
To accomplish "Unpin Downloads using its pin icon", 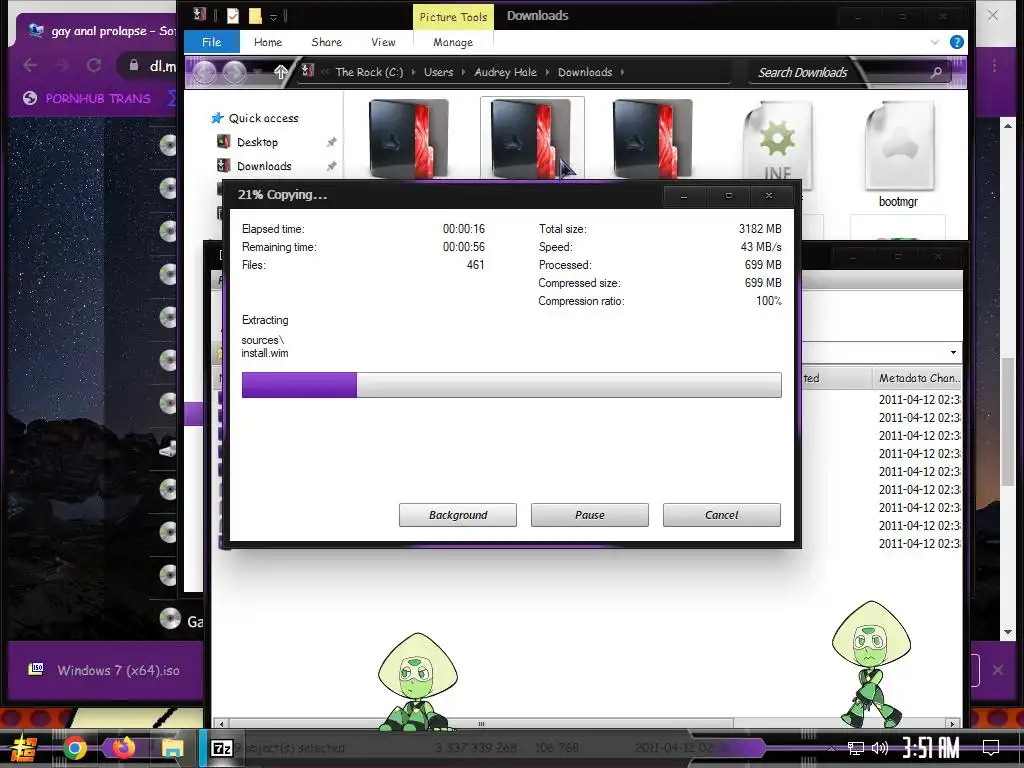I will [332, 166].
